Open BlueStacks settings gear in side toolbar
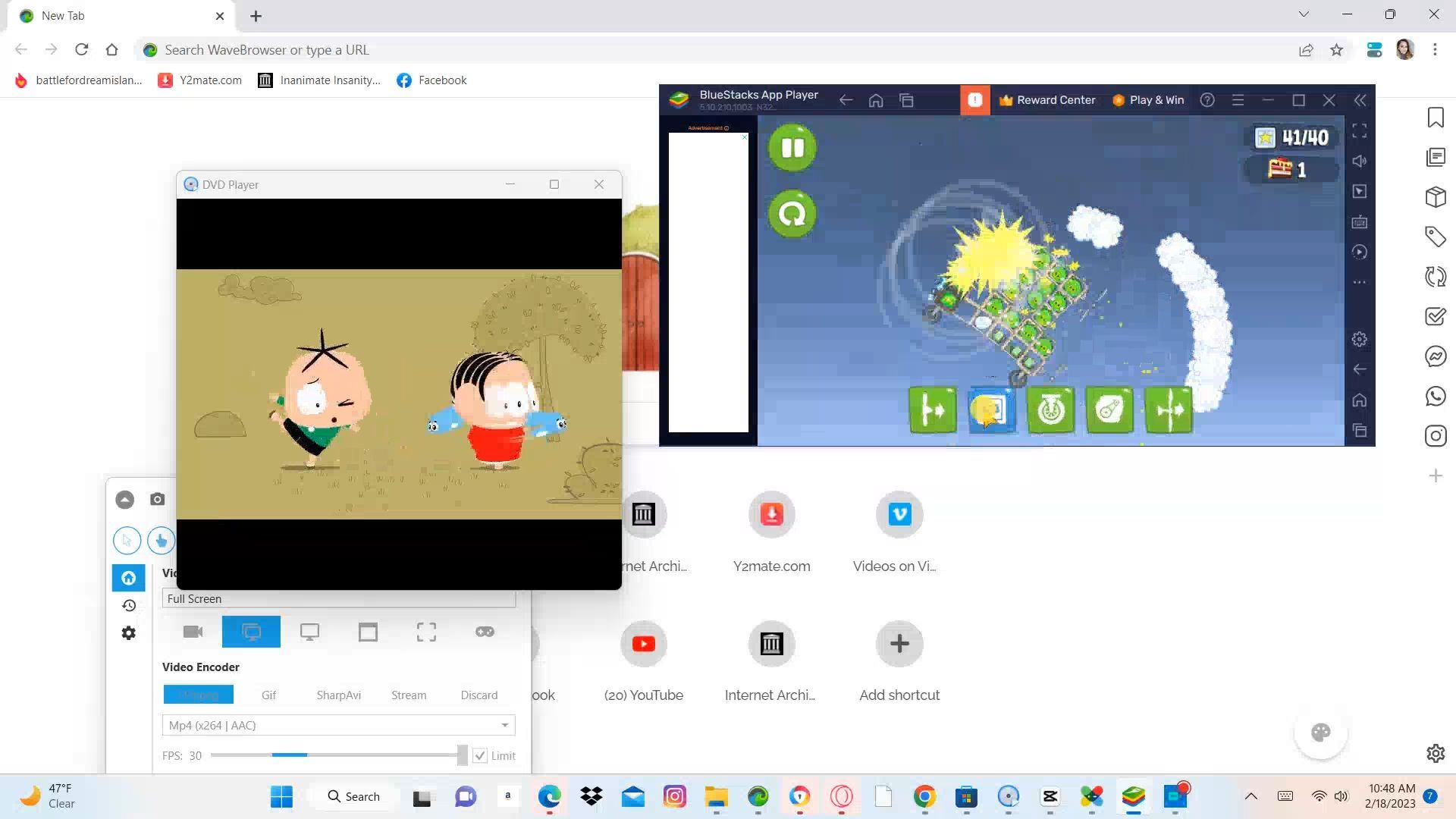The image size is (1456, 819). (1359, 339)
